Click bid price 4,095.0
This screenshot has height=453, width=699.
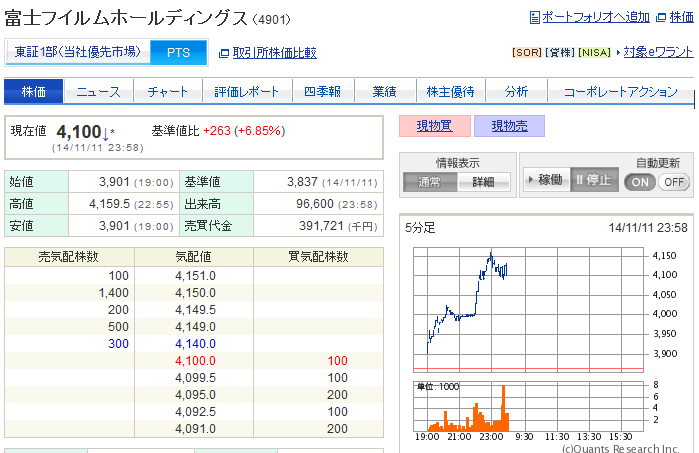click(x=195, y=395)
